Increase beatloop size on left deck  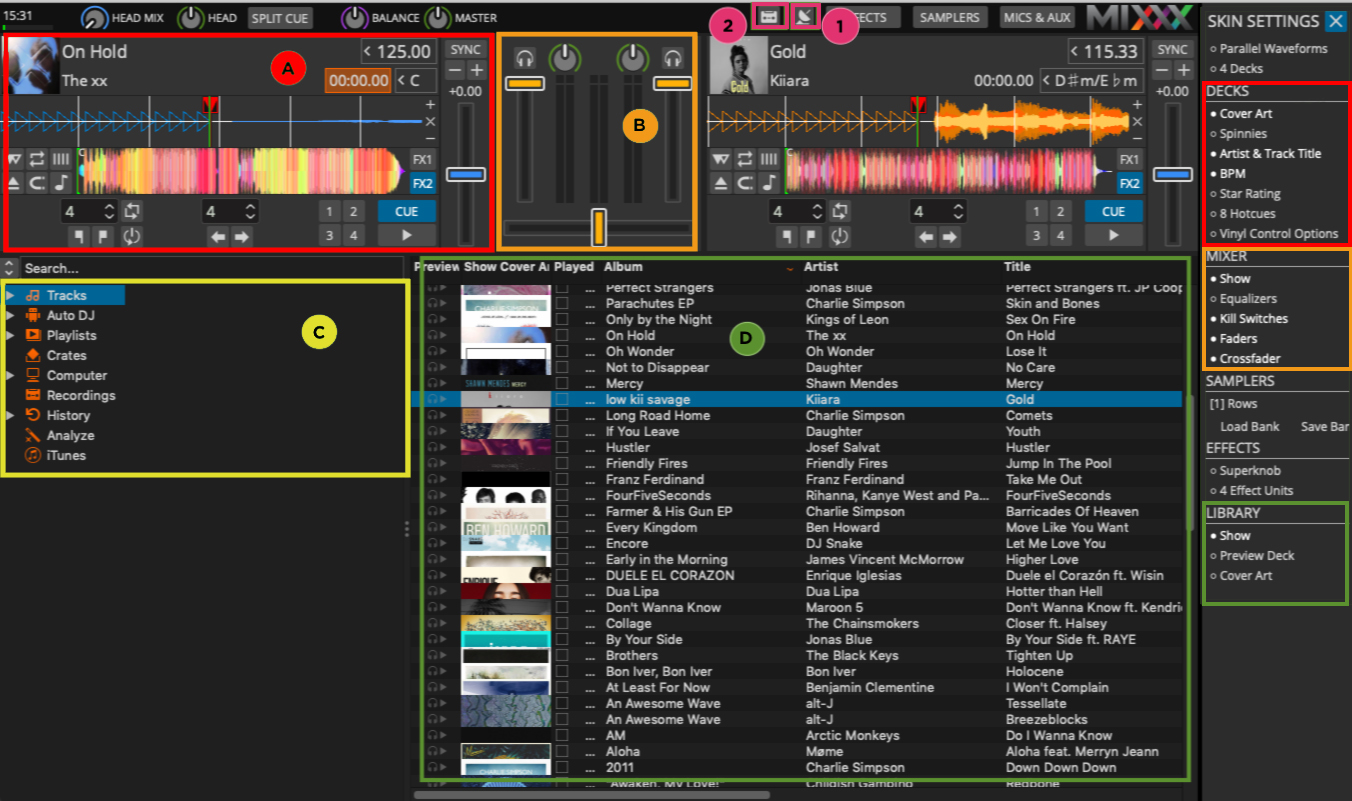coord(110,206)
